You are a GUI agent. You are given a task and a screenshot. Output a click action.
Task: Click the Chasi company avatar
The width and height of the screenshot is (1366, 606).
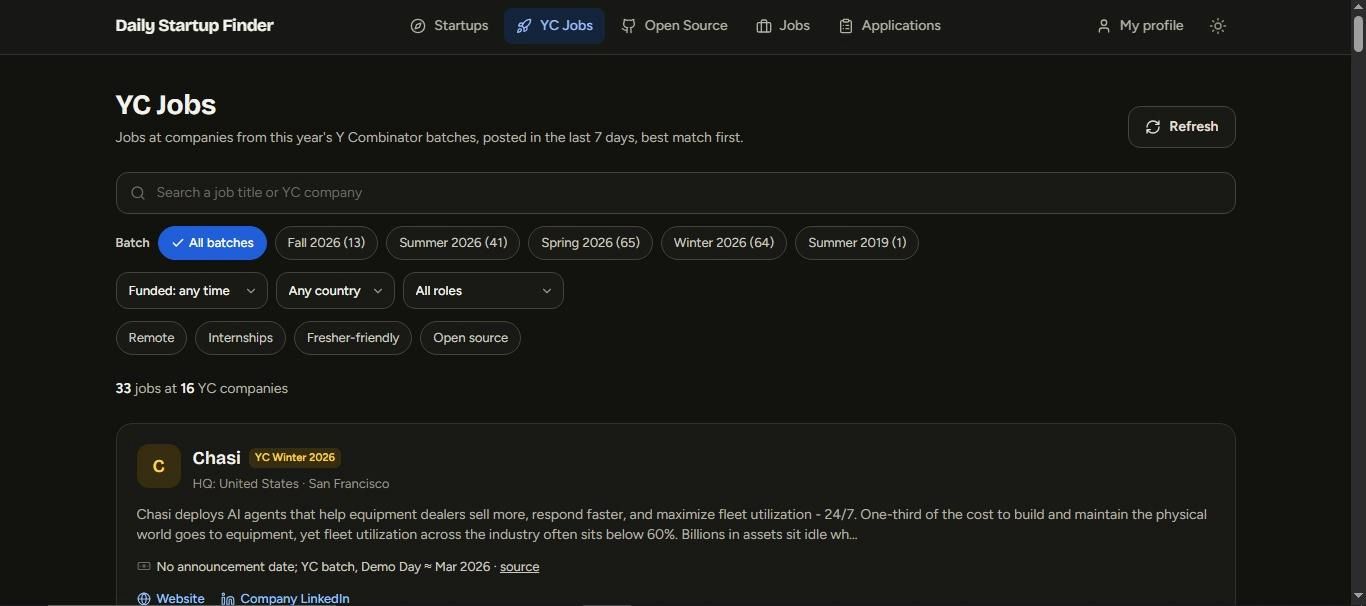[x=159, y=466]
